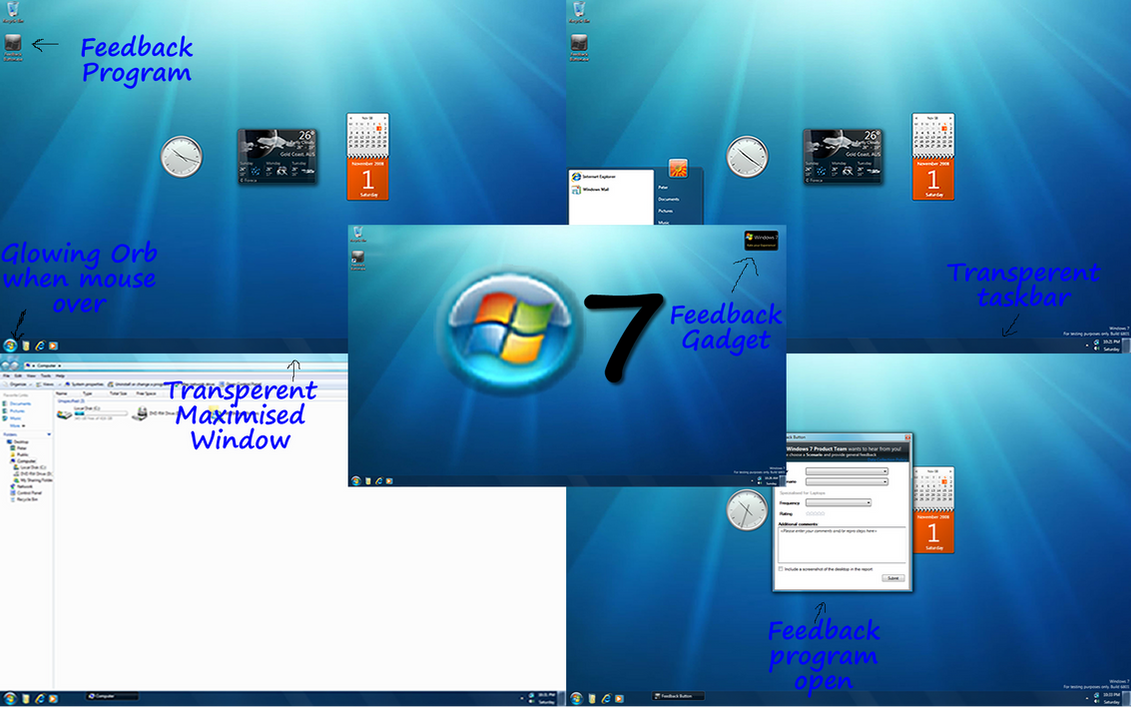The image size is (1131, 707).
Task: Select Local Disk (C:) drive icon in file list
Action: pos(64,414)
